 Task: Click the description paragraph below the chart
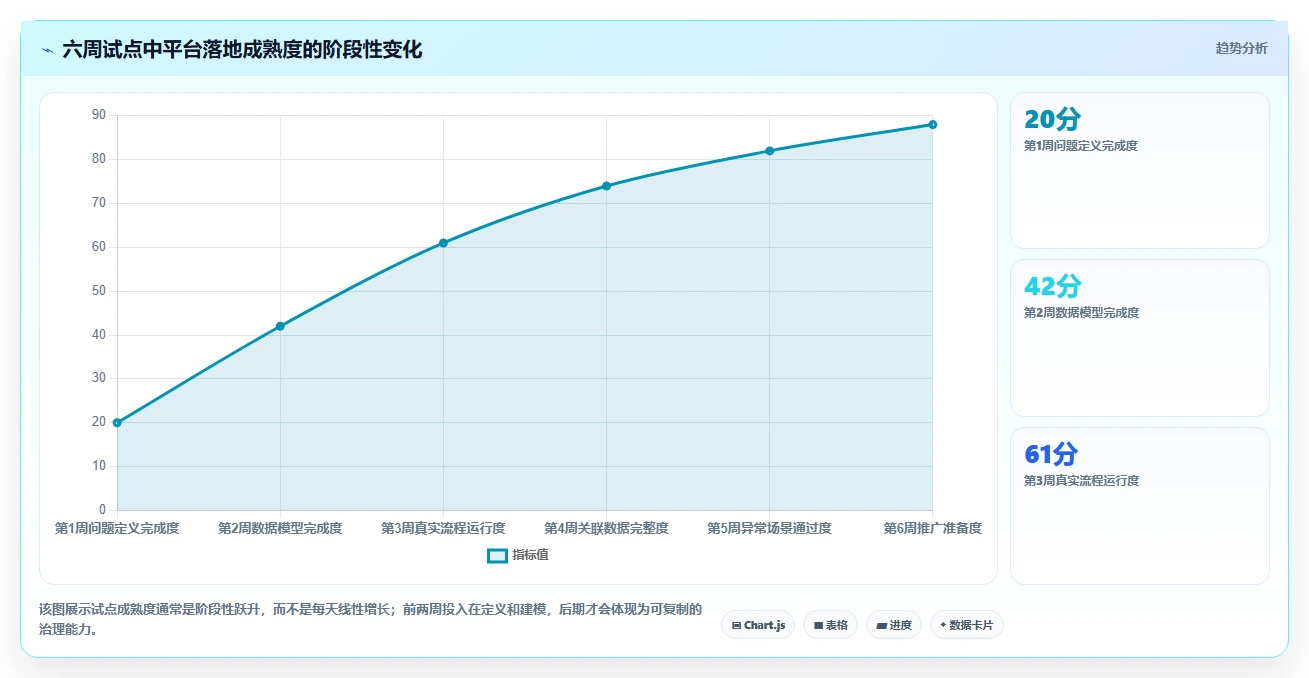pyautogui.click(x=371, y=620)
